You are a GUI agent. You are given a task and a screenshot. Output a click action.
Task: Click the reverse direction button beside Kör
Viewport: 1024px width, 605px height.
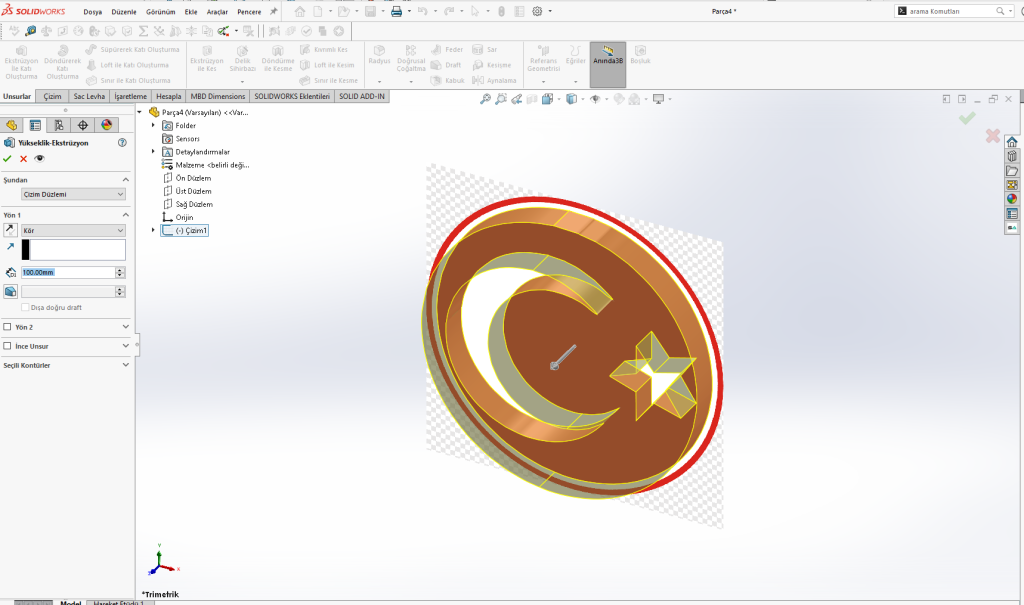pyautogui.click(x=11, y=230)
